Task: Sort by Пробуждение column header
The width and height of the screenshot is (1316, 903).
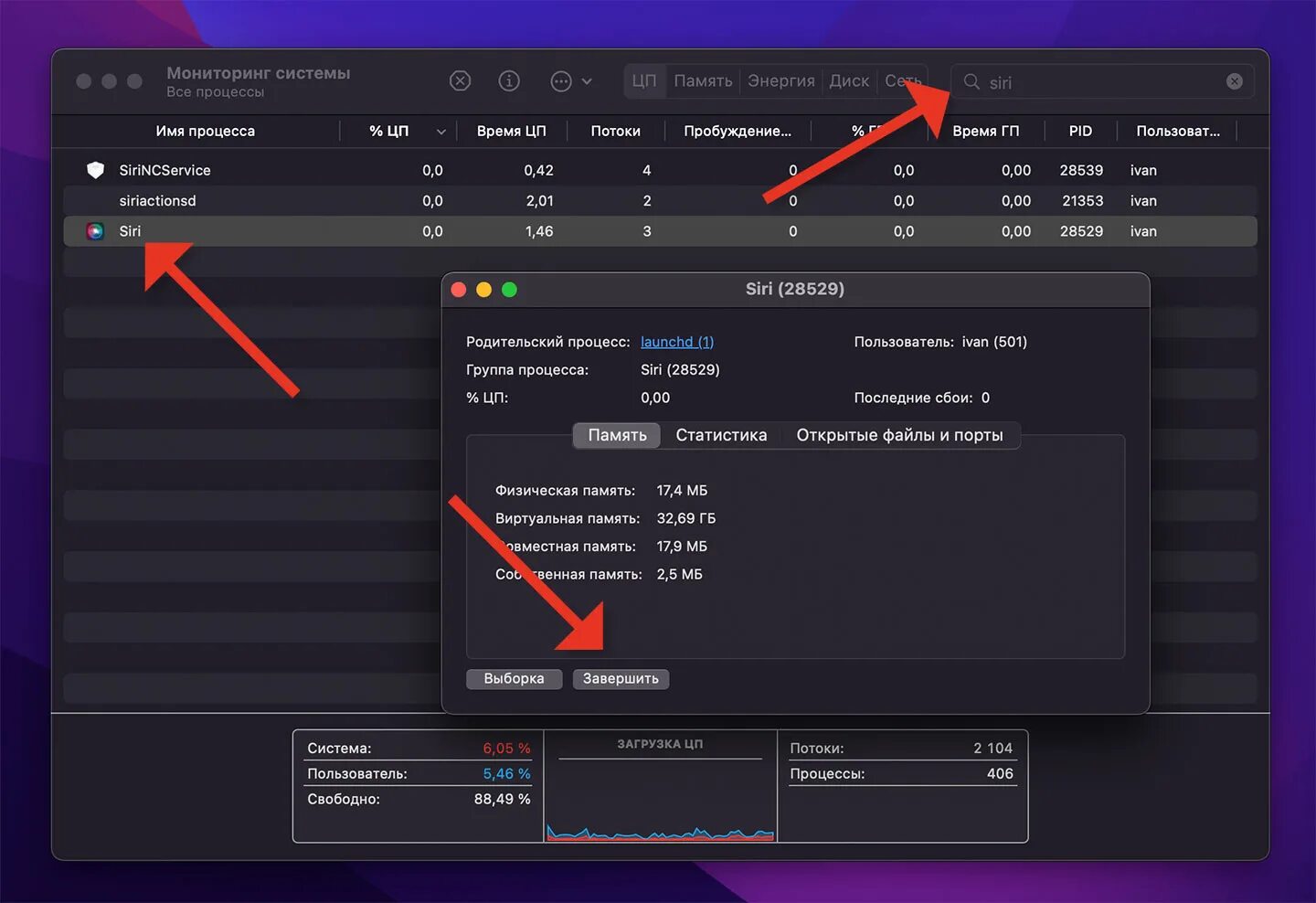Action: 738,131
